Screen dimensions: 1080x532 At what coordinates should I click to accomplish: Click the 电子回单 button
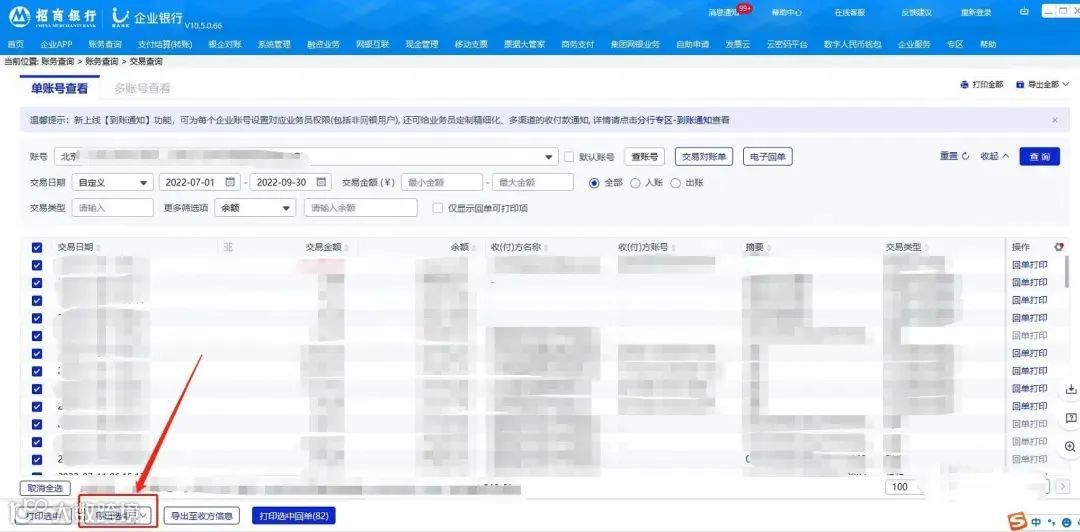pyautogui.click(x=767, y=156)
